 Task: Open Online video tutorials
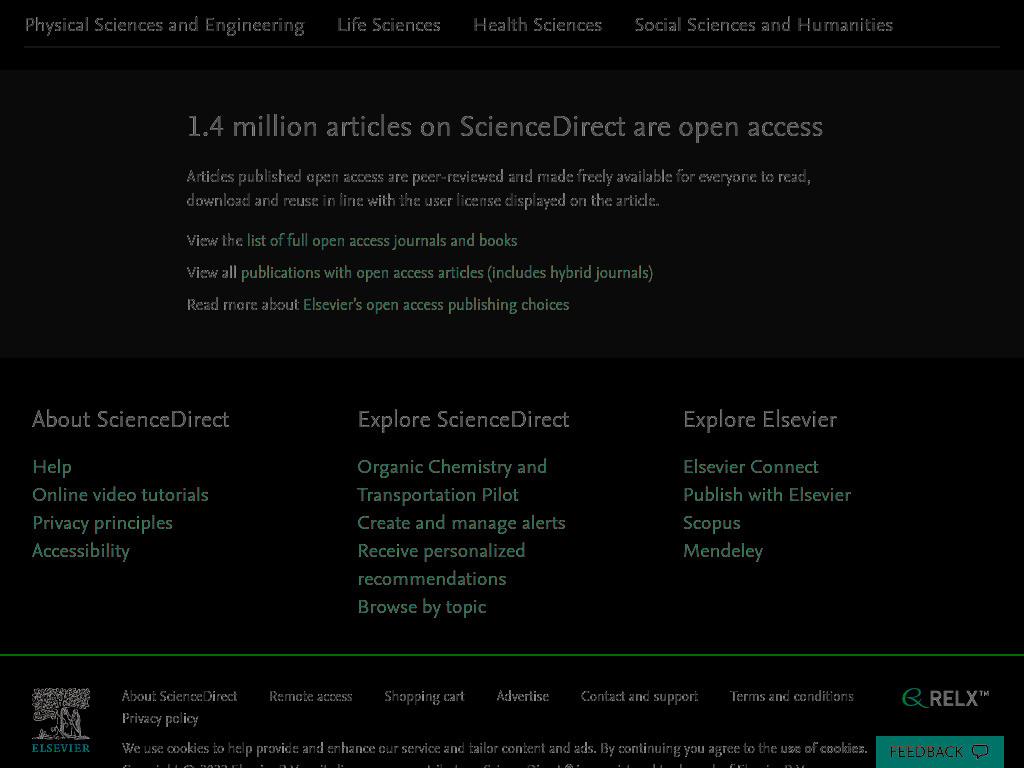121,495
